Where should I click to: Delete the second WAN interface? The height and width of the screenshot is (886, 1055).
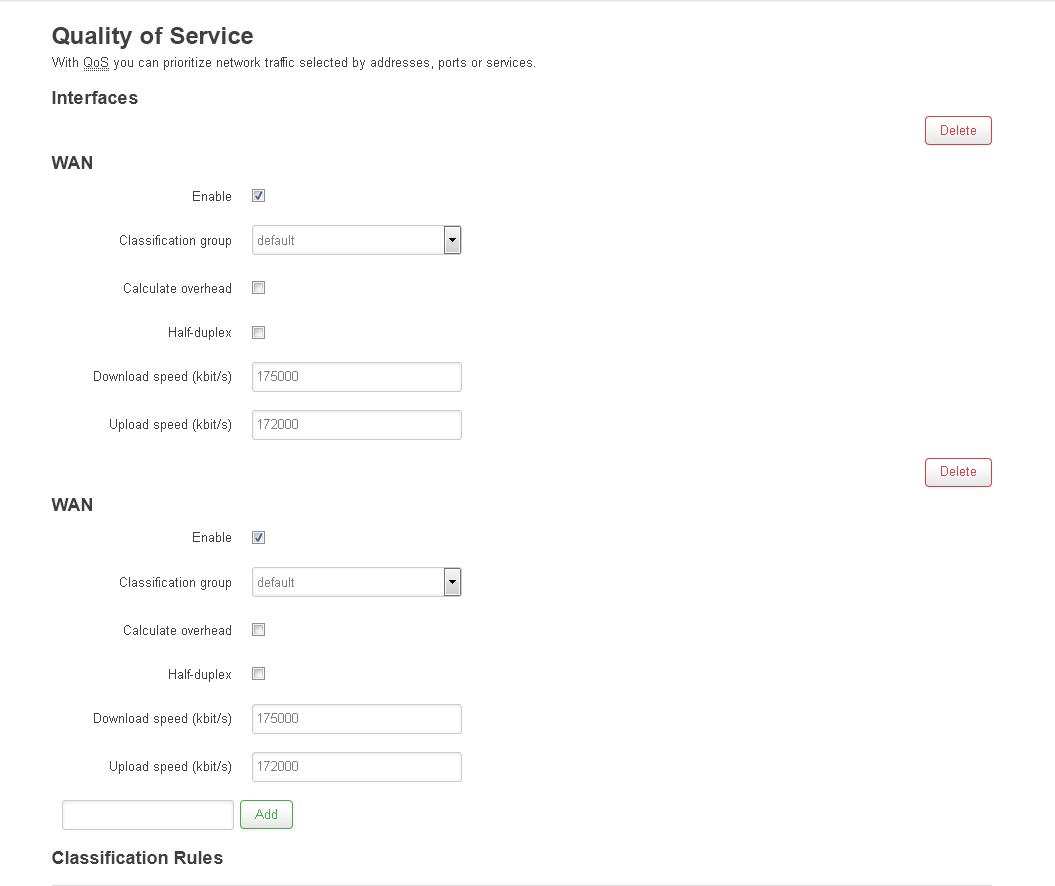click(x=958, y=472)
